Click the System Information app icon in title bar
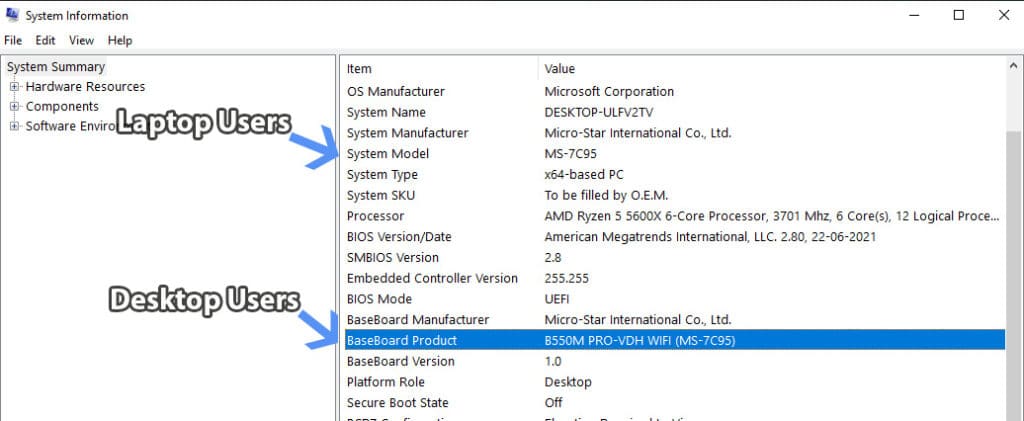The height and width of the screenshot is (421, 1024). (12, 15)
